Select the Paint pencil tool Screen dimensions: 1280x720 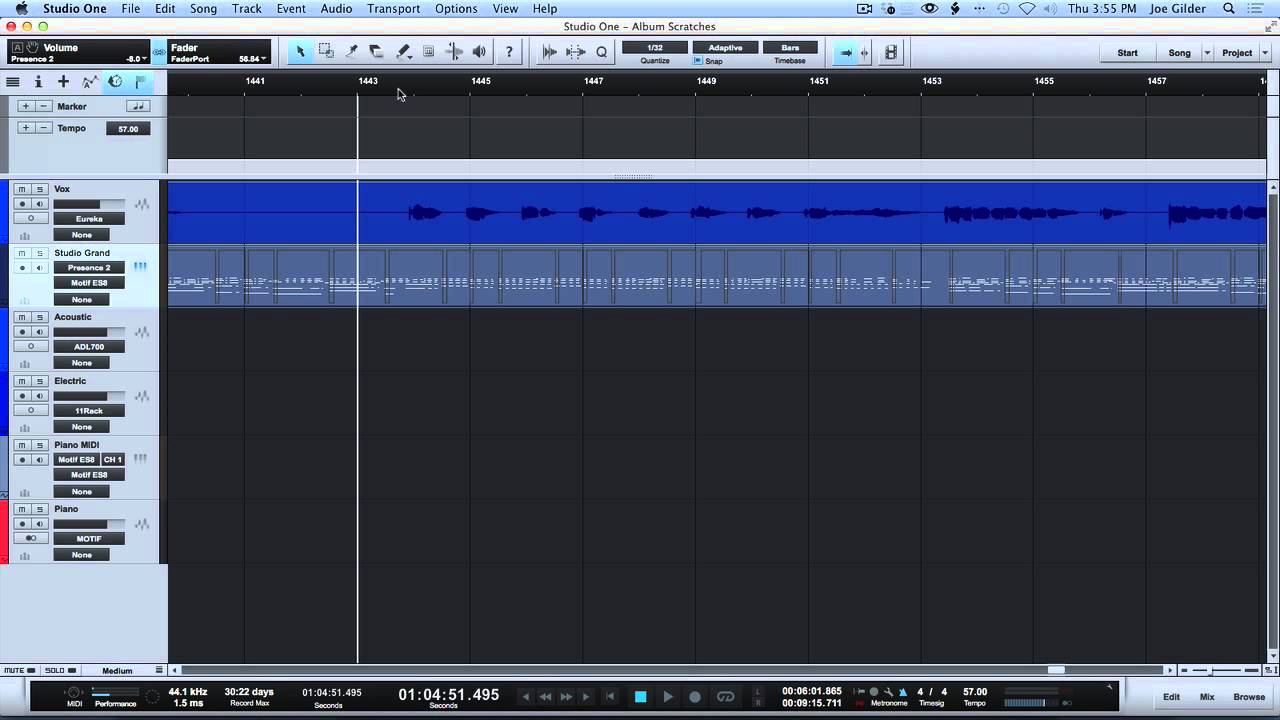(x=403, y=52)
